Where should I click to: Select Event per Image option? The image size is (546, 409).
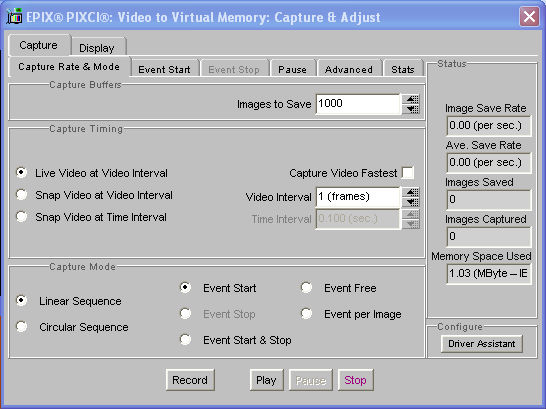click(306, 314)
